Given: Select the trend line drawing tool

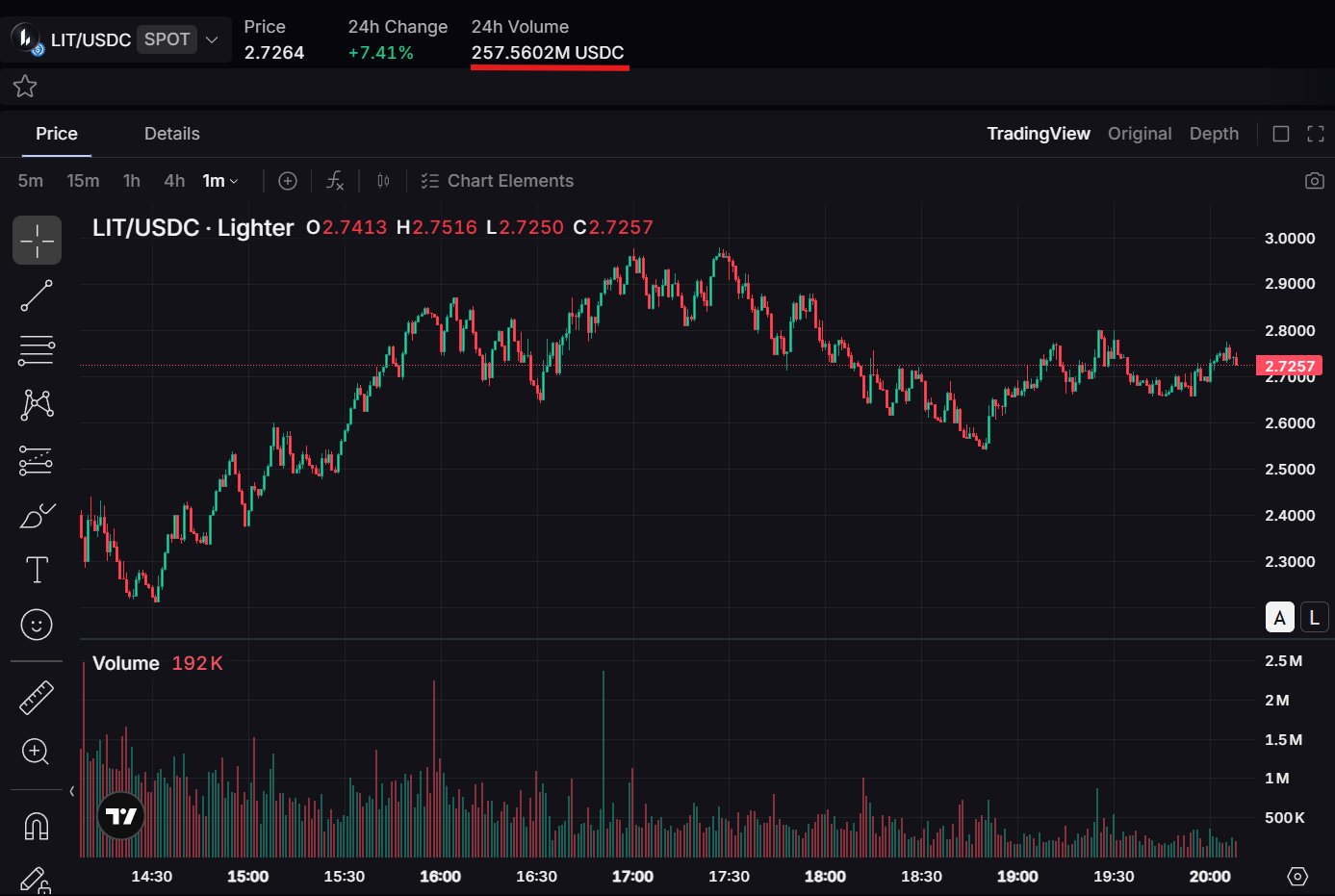Looking at the screenshot, I should tap(37, 296).
